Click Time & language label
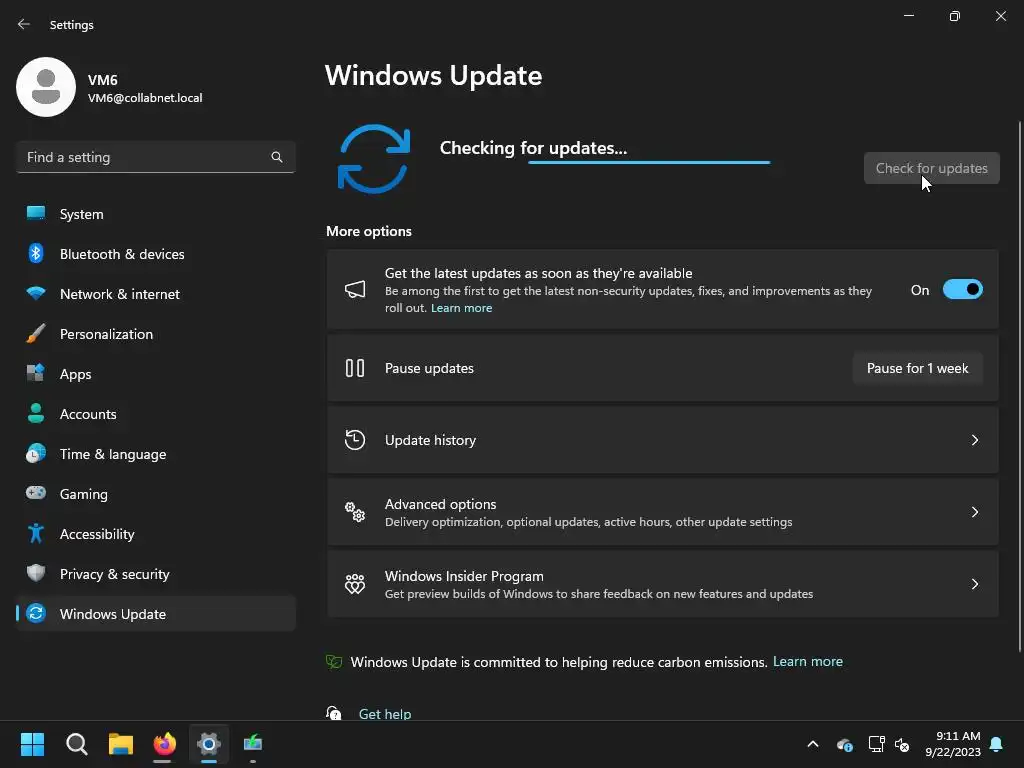The image size is (1024, 768). 113,454
